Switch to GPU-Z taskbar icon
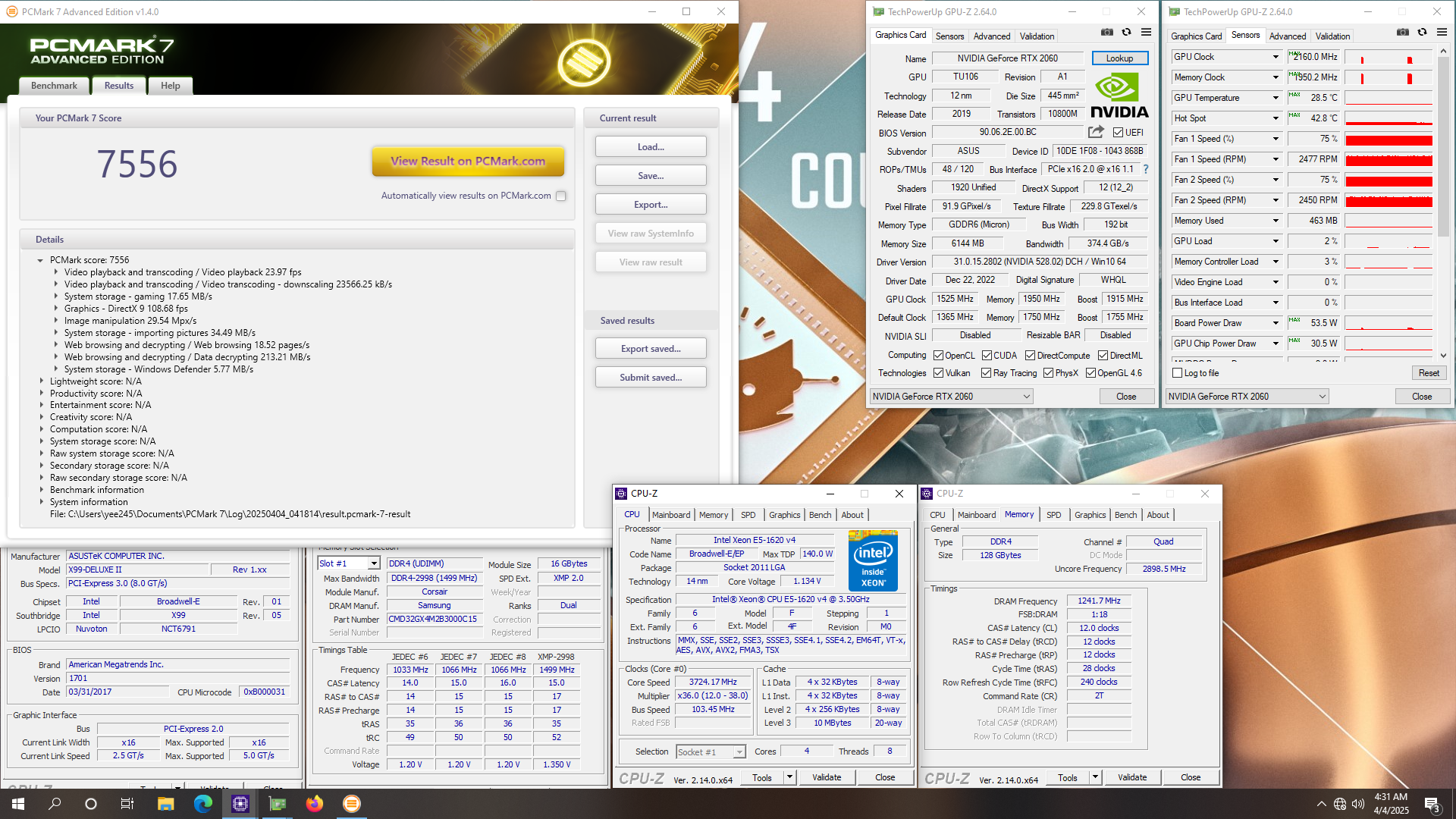 tap(278, 804)
